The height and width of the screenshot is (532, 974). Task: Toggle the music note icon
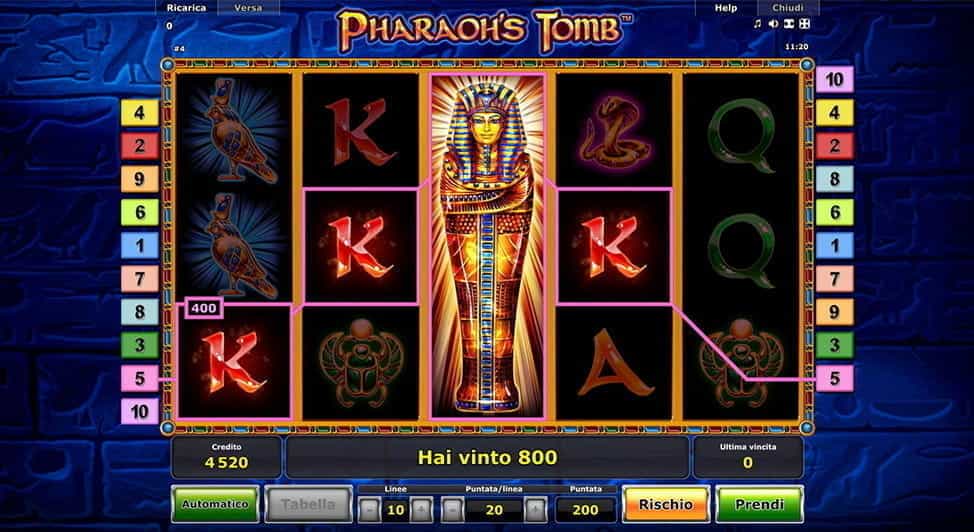pos(757,24)
